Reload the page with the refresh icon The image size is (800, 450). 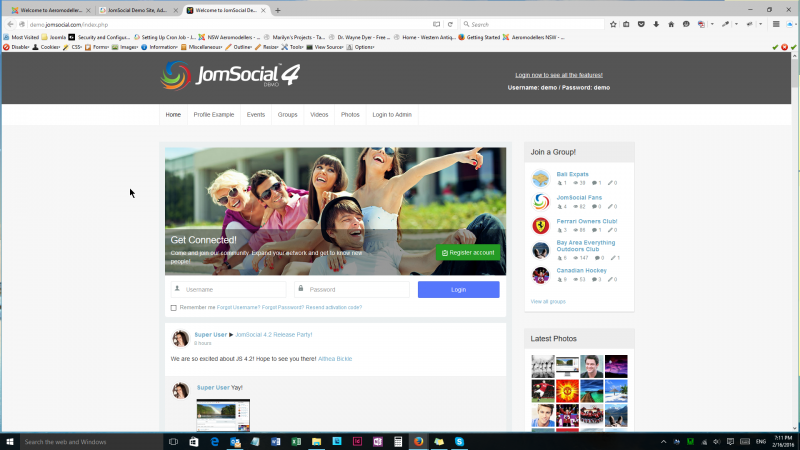(x=450, y=24)
